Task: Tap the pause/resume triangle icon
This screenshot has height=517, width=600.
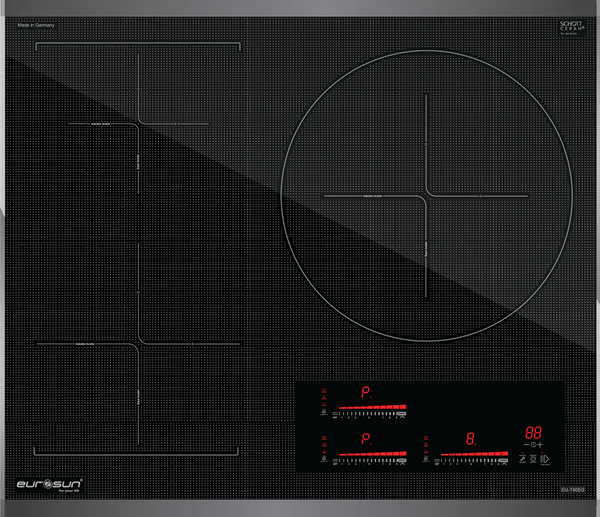Action: click(x=545, y=459)
